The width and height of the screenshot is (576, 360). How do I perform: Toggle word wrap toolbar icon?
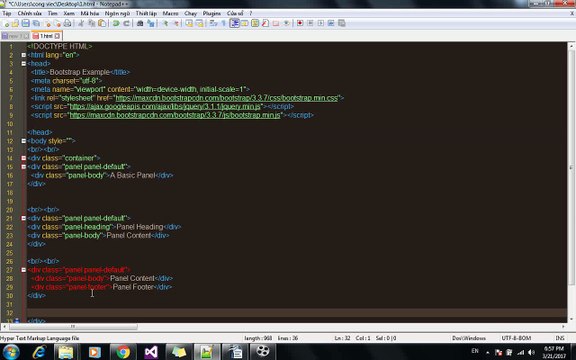tap(213, 24)
